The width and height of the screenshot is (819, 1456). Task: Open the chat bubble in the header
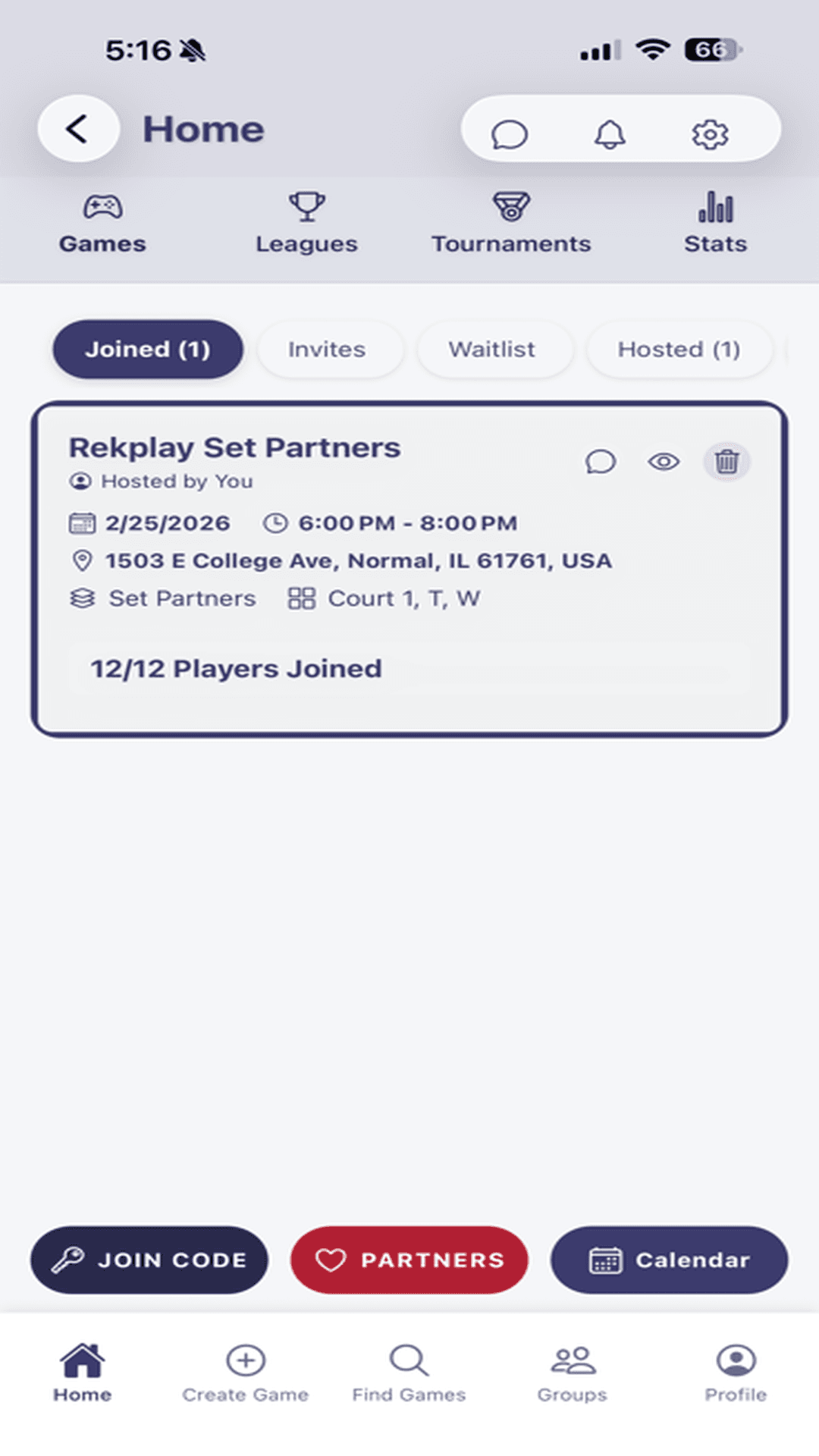pyautogui.click(x=510, y=133)
